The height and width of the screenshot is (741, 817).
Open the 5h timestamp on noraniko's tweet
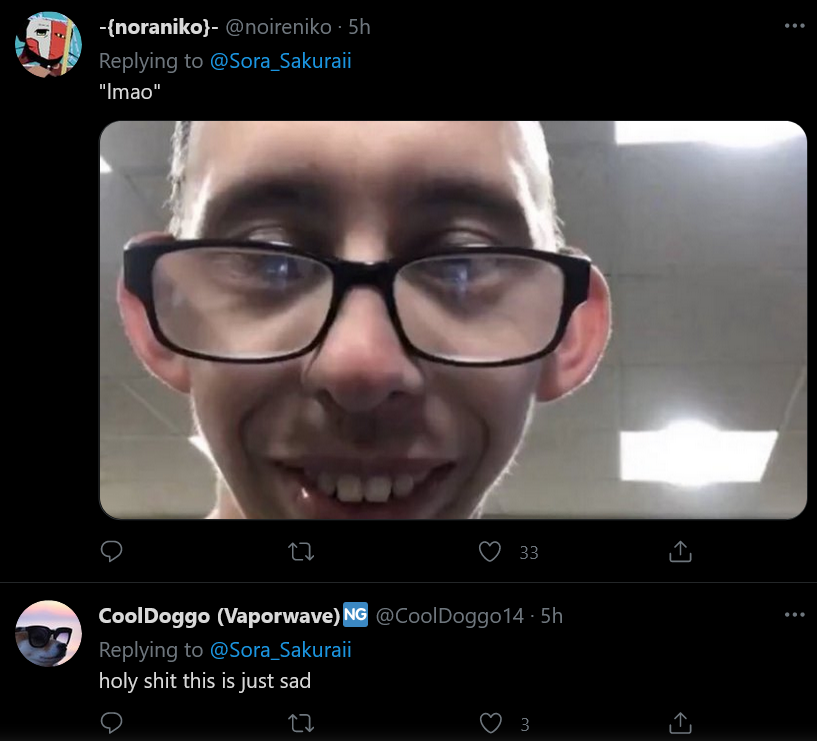(x=359, y=27)
